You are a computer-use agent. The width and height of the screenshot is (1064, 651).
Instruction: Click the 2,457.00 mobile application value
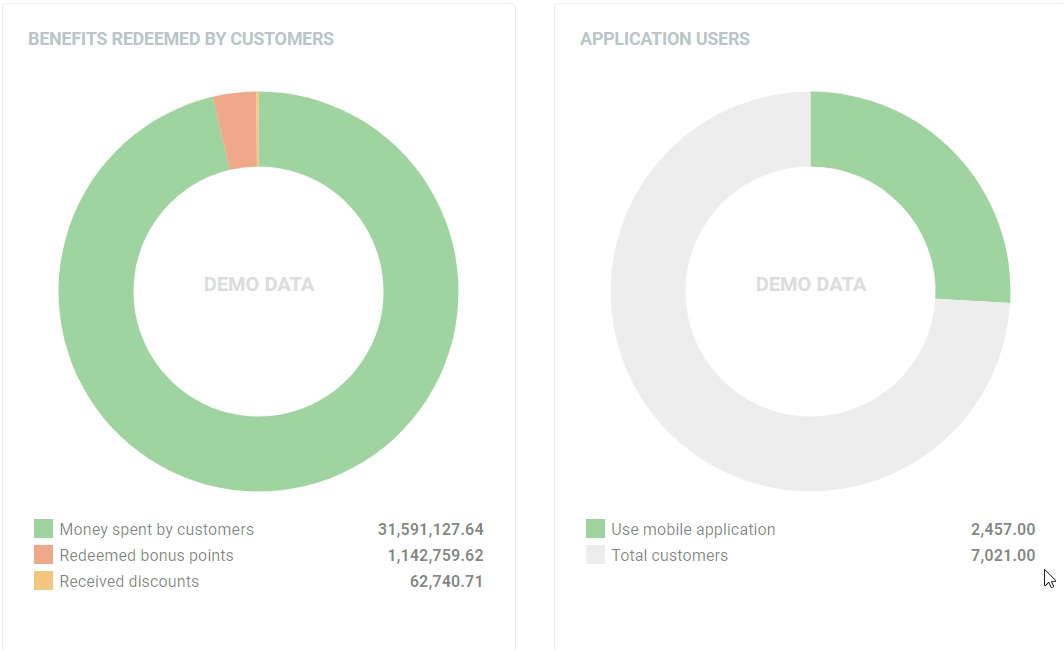pos(1002,529)
